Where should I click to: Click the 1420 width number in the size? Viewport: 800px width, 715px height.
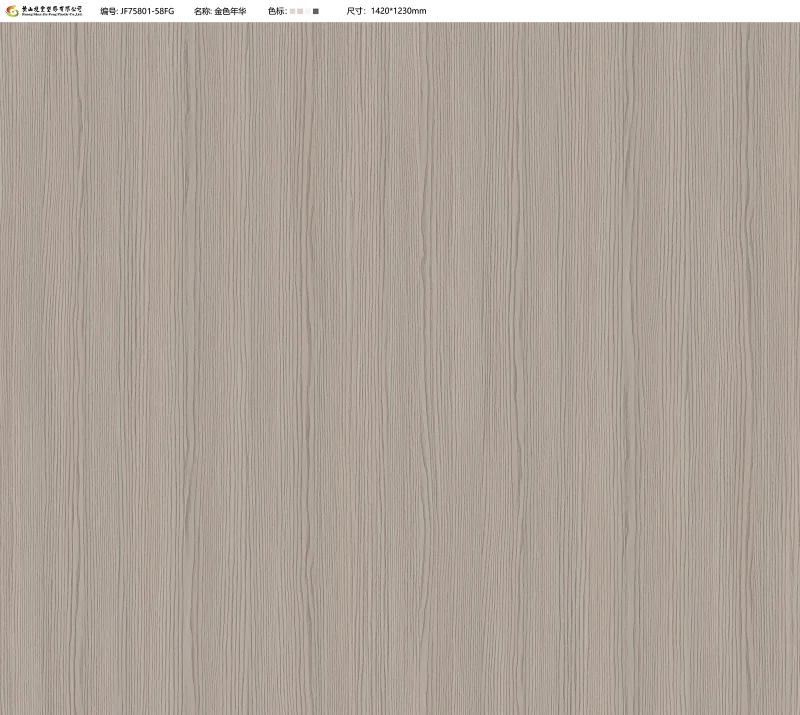click(x=381, y=11)
